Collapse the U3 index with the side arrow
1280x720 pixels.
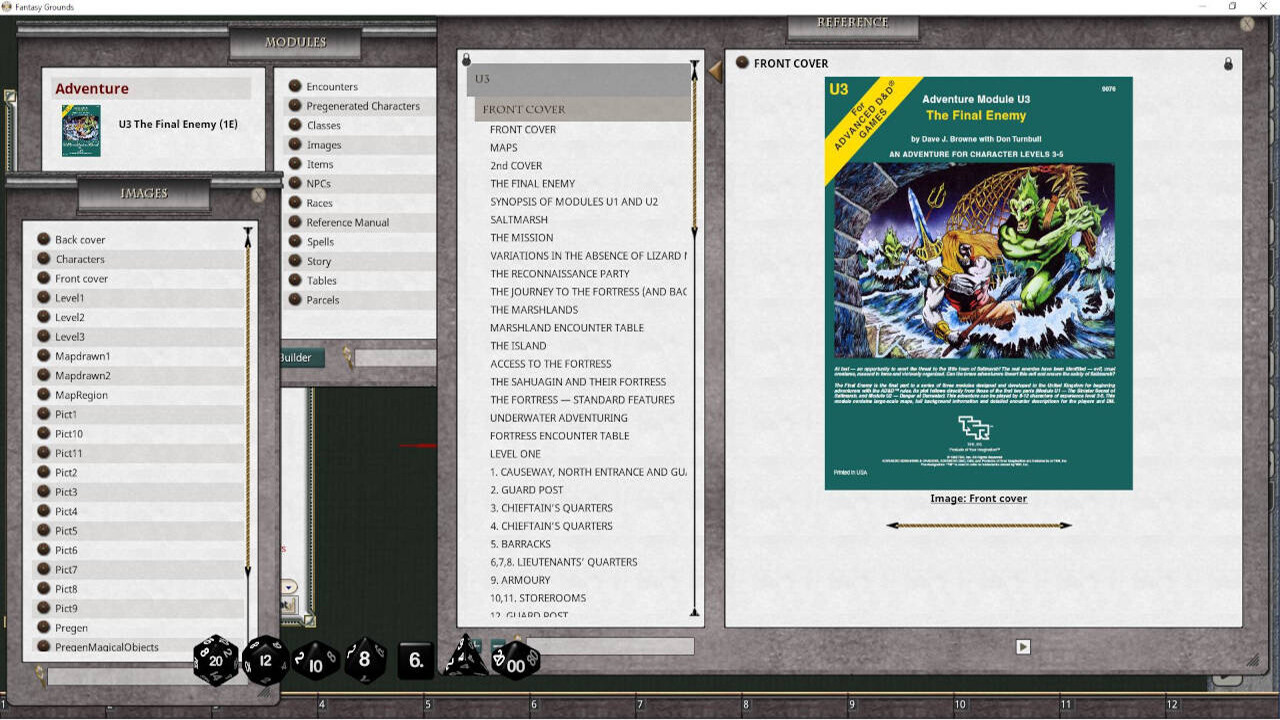pyautogui.click(x=714, y=70)
